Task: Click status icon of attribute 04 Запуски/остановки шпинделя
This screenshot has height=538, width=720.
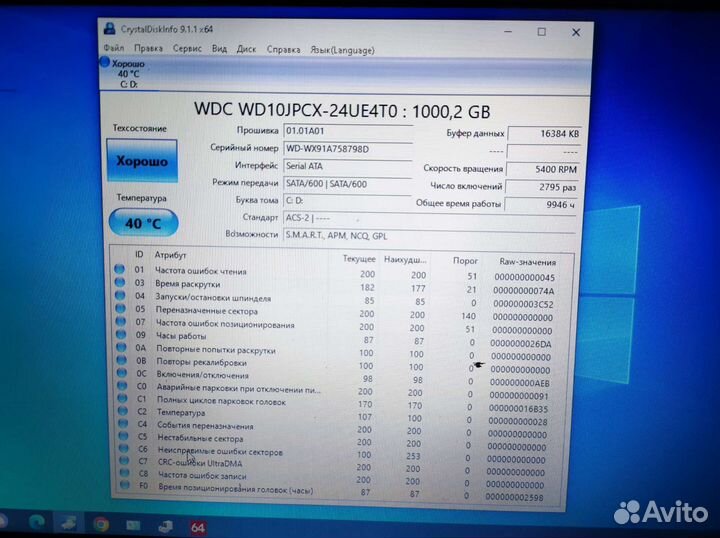Action: 120,295
